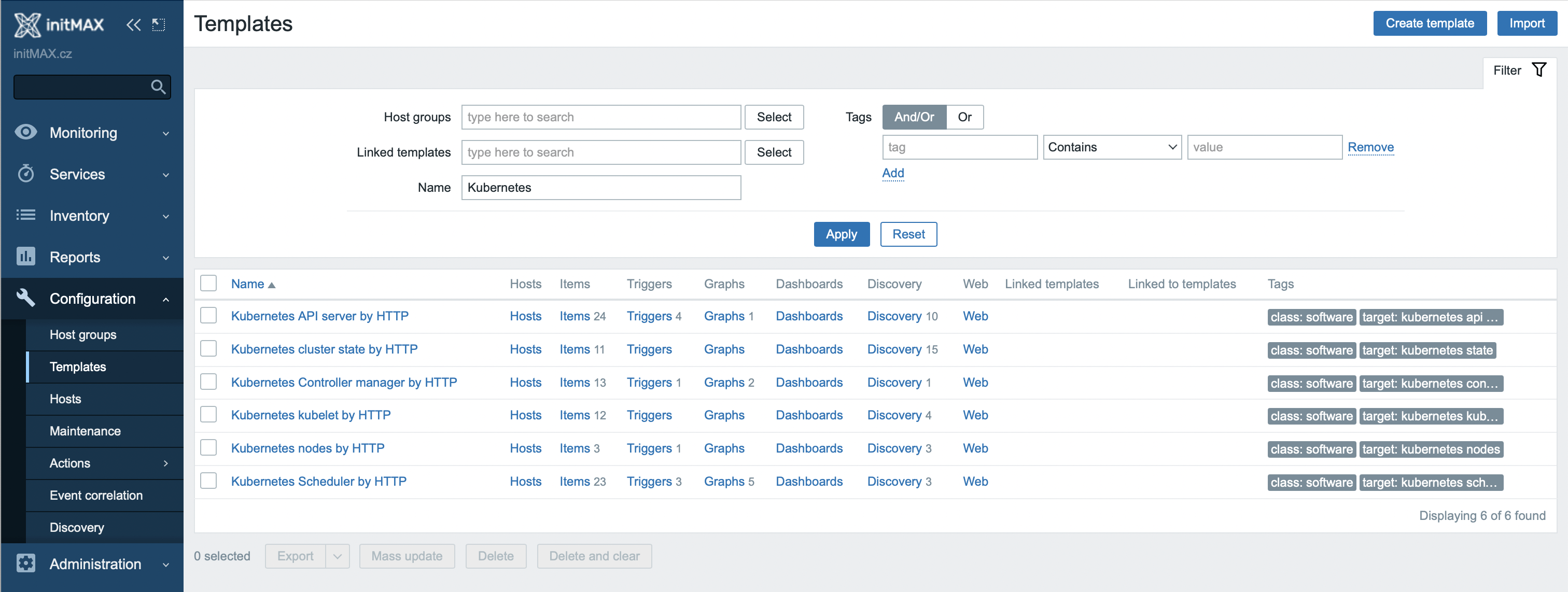This screenshot has height=592, width=1568.
Task: Click Select button for Linked templates
Action: point(774,152)
